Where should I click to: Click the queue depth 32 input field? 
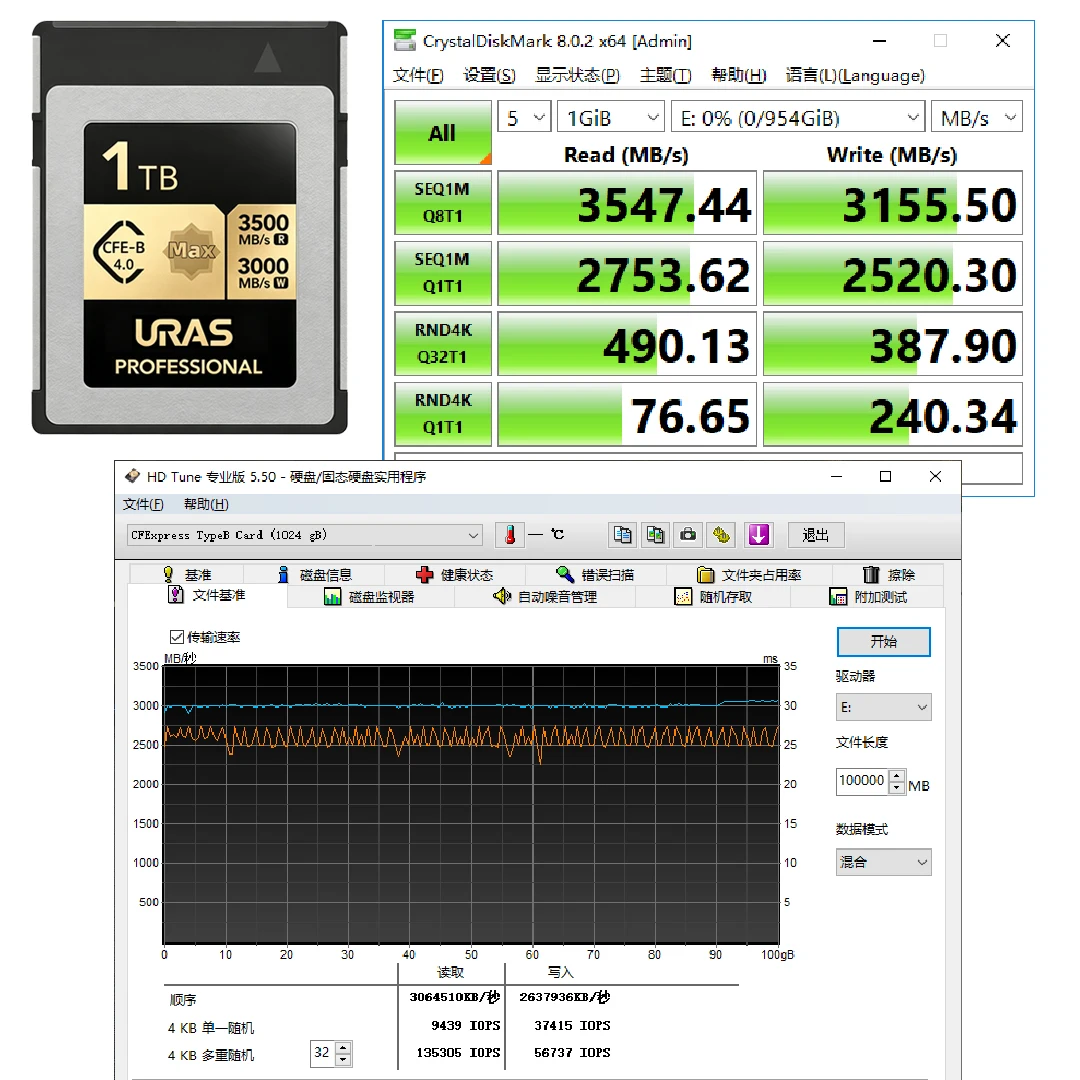pos(322,1053)
